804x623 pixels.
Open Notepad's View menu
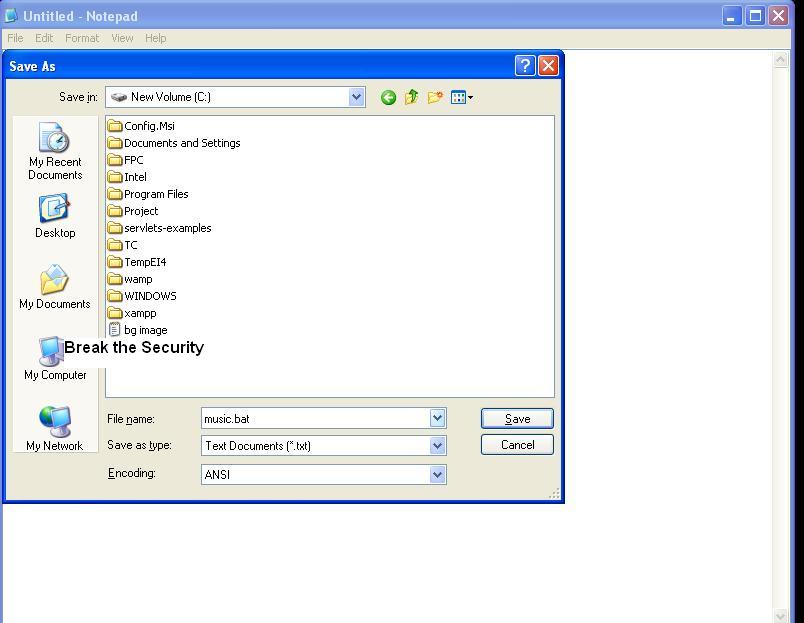point(123,38)
